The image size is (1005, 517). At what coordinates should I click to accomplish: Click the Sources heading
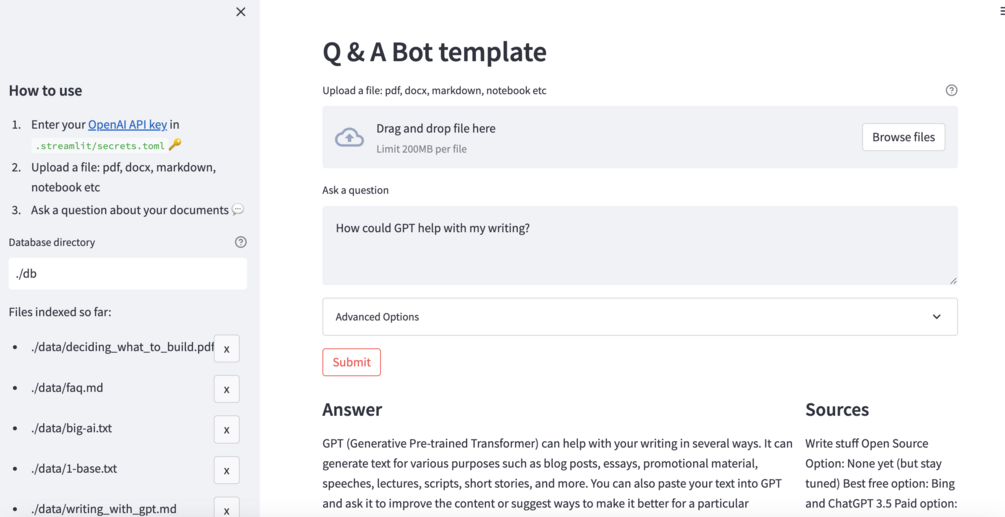tap(837, 410)
